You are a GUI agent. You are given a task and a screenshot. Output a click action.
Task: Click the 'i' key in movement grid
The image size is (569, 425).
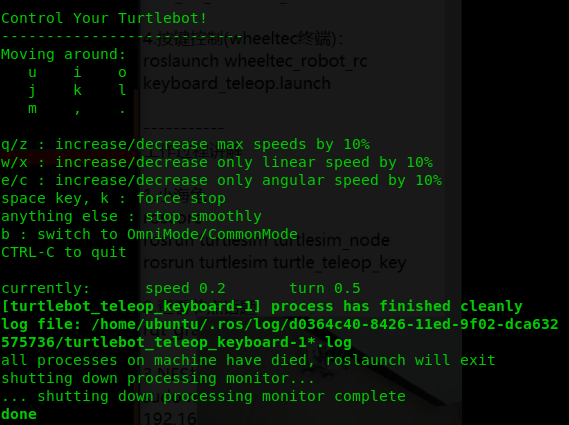point(77,72)
